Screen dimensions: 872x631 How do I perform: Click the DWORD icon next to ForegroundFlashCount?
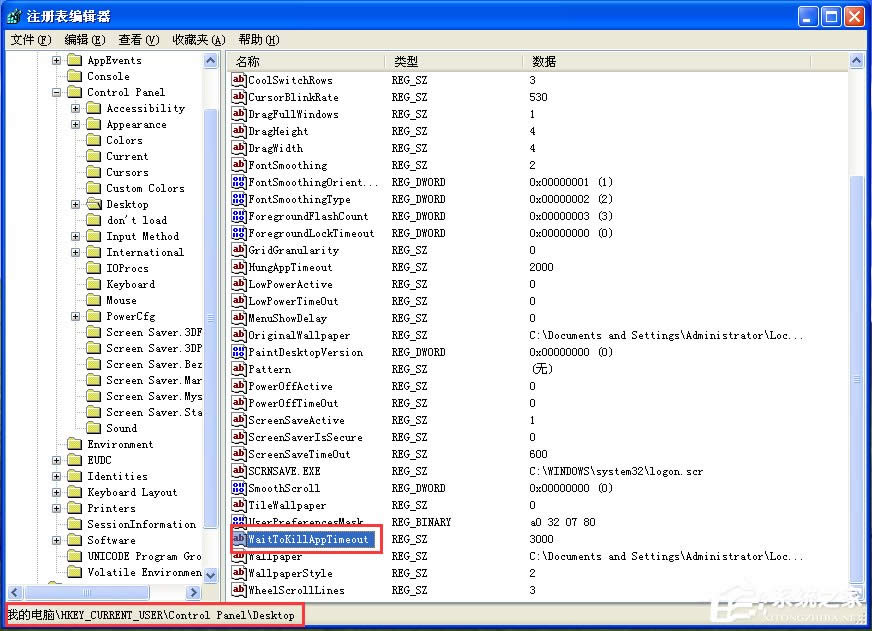[x=239, y=216]
